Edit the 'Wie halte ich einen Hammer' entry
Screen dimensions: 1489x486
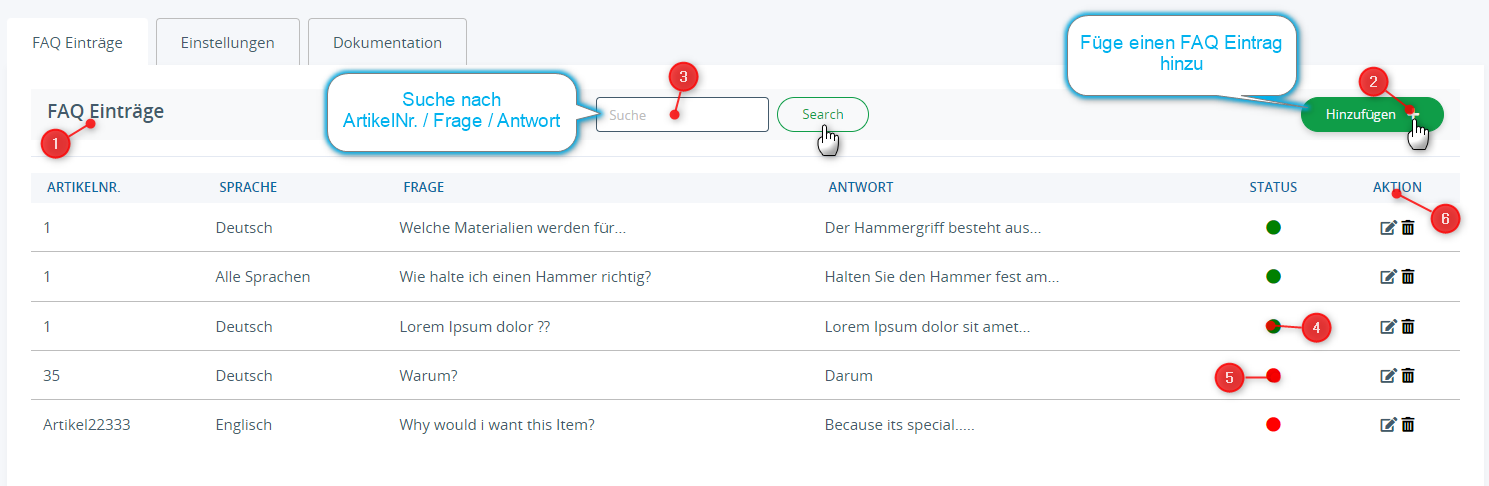(1388, 277)
